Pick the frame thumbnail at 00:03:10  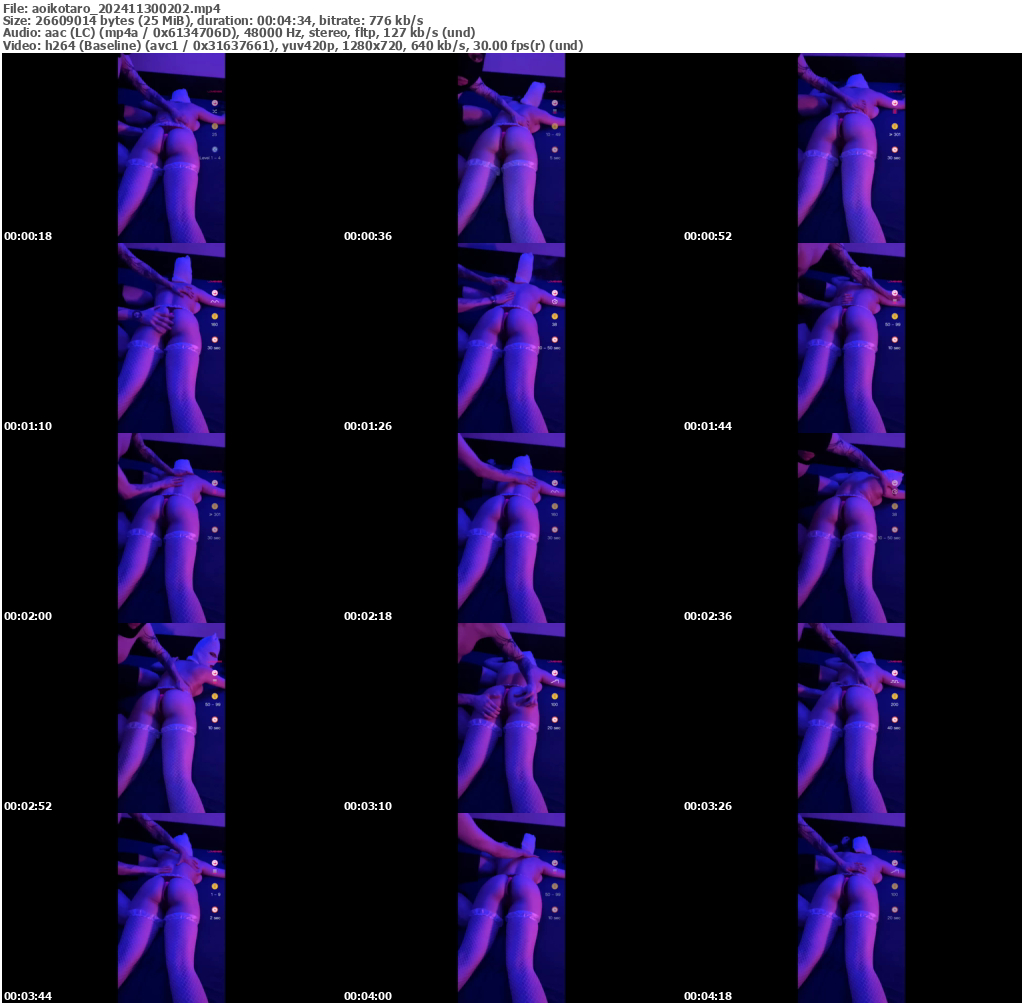click(511, 718)
